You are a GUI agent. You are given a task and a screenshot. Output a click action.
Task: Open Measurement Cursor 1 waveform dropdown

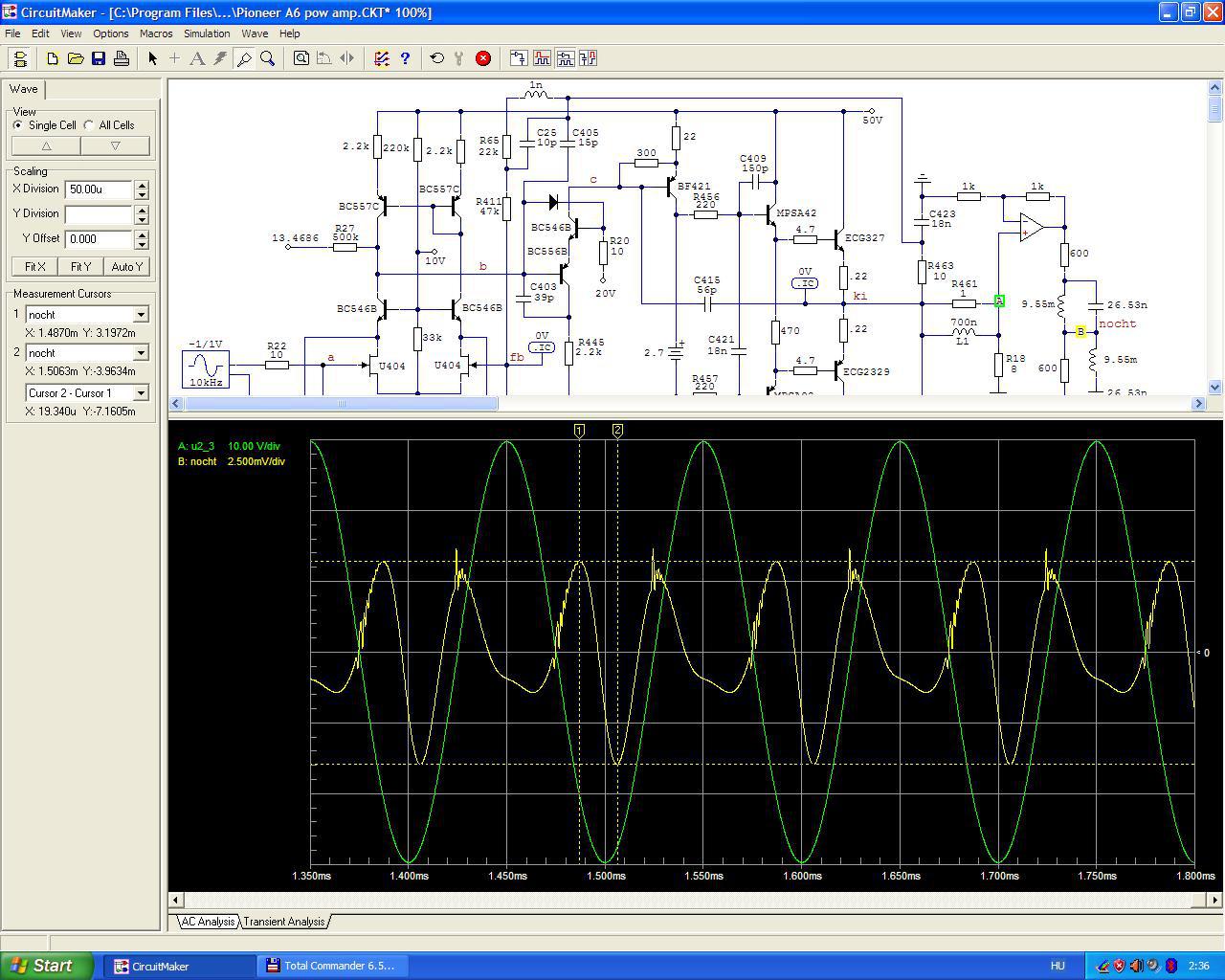click(141, 315)
